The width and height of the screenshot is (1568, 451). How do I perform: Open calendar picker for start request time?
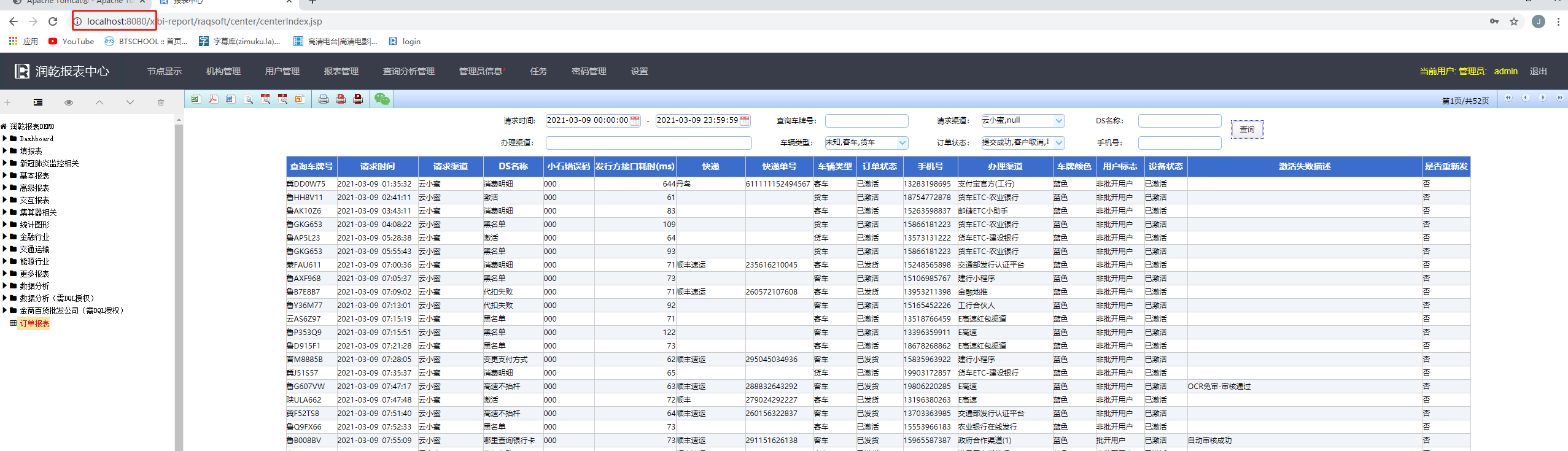click(635, 121)
